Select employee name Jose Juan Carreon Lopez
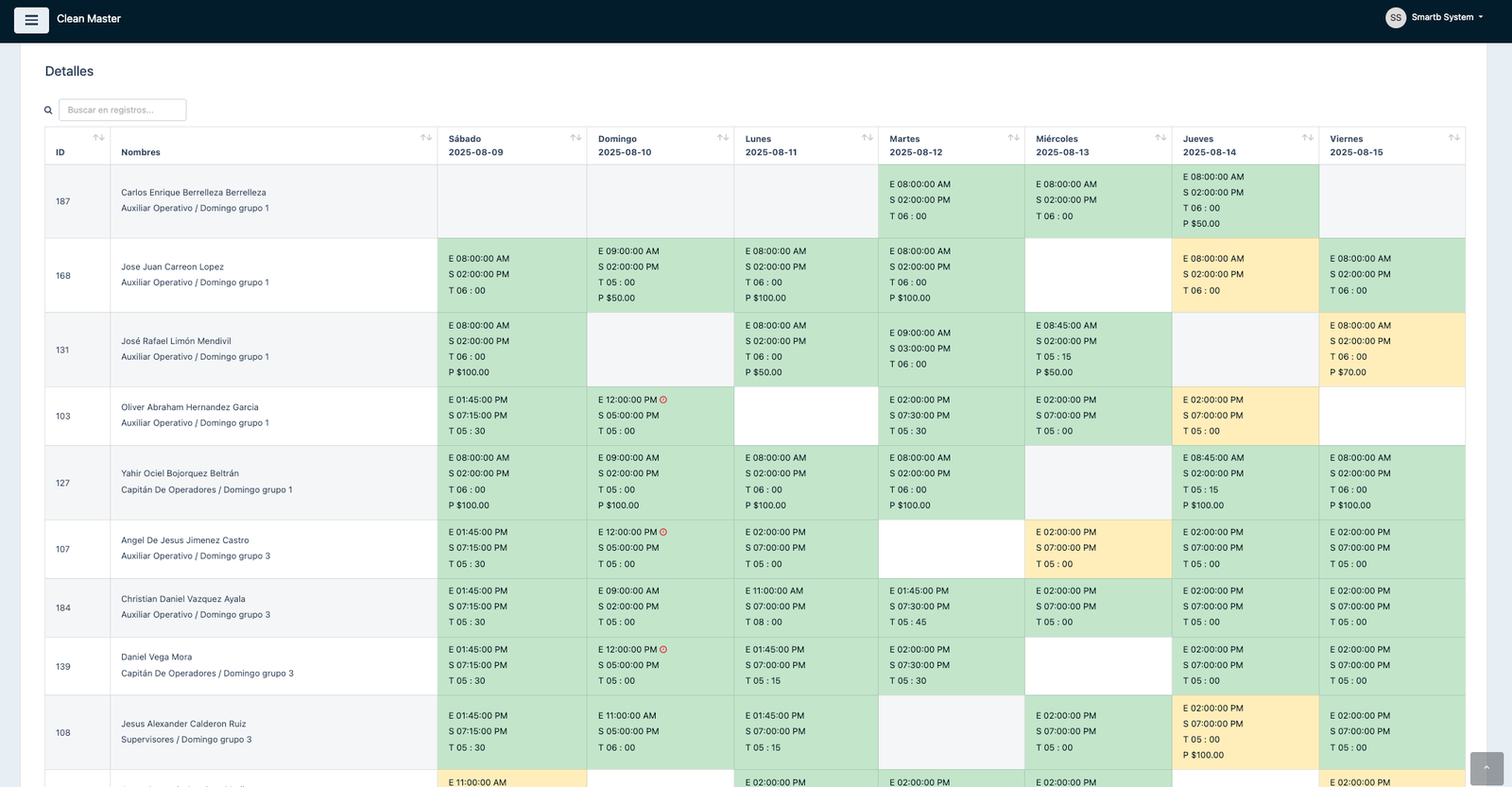This screenshot has height=787, width=1512. click(172, 267)
